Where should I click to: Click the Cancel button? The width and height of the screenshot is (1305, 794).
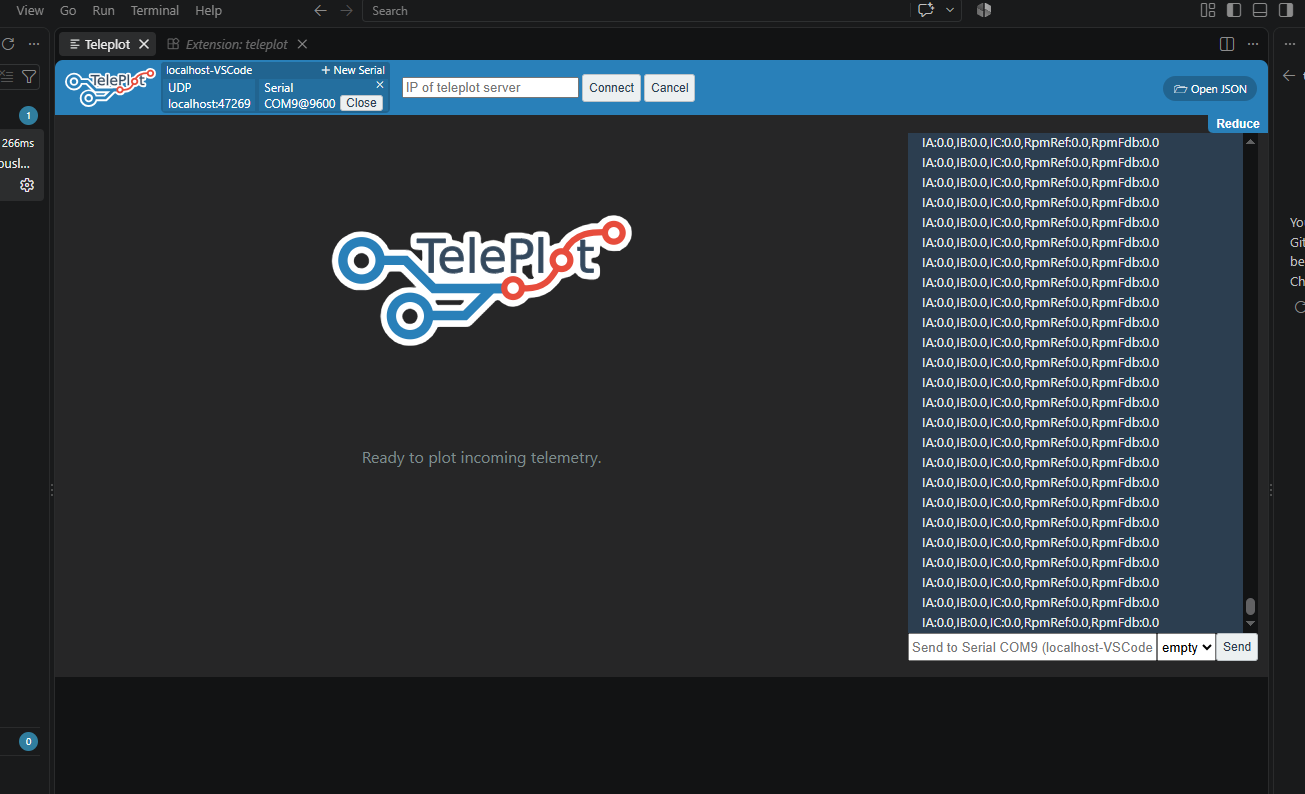coord(669,88)
